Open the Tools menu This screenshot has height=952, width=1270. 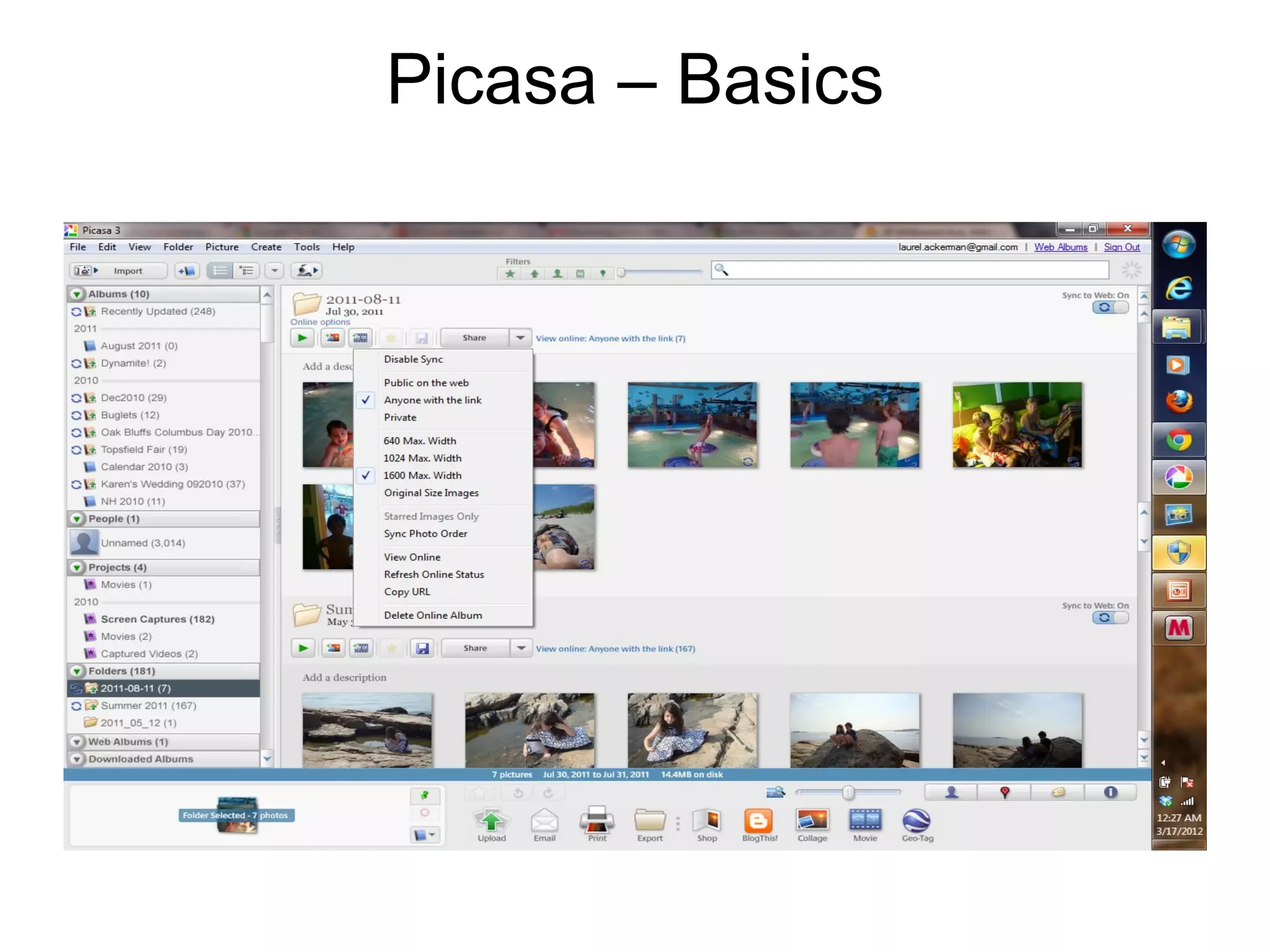coord(307,247)
